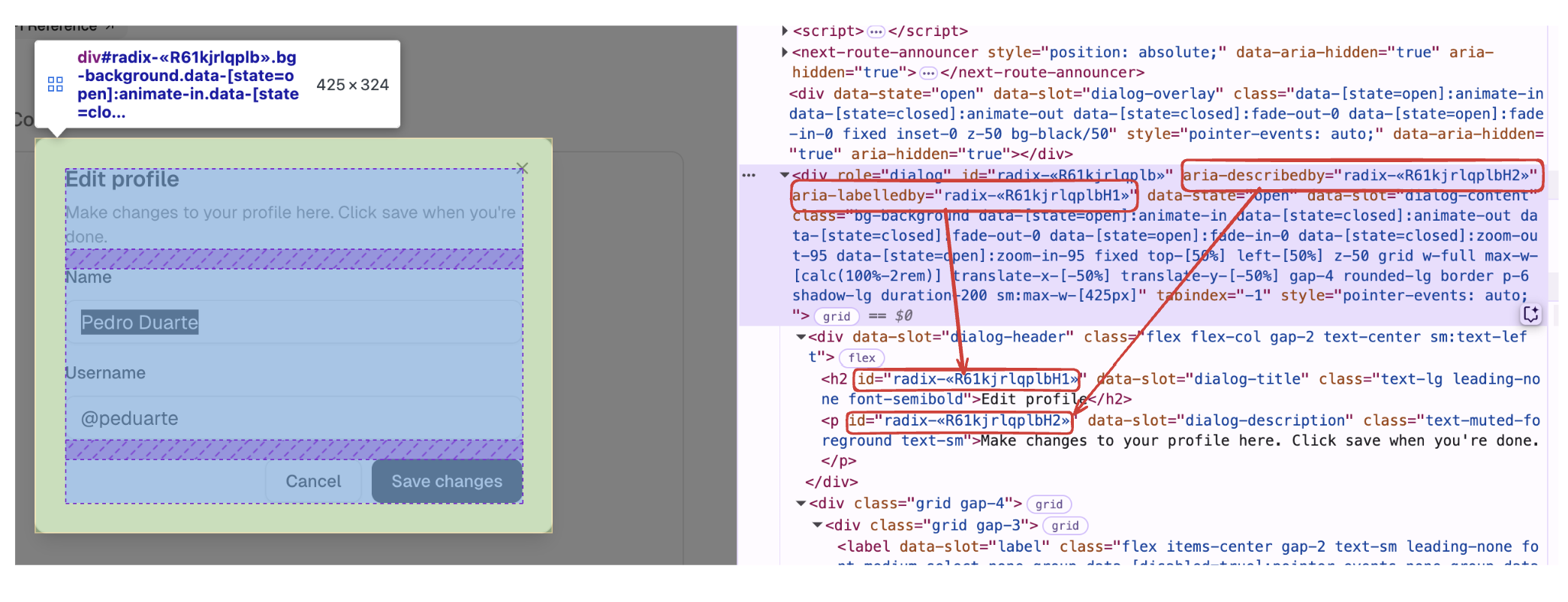This screenshot has height=602, width=1568.
Task: Select the aria-describedby attribute in the dialog tag
Action: (1361, 175)
